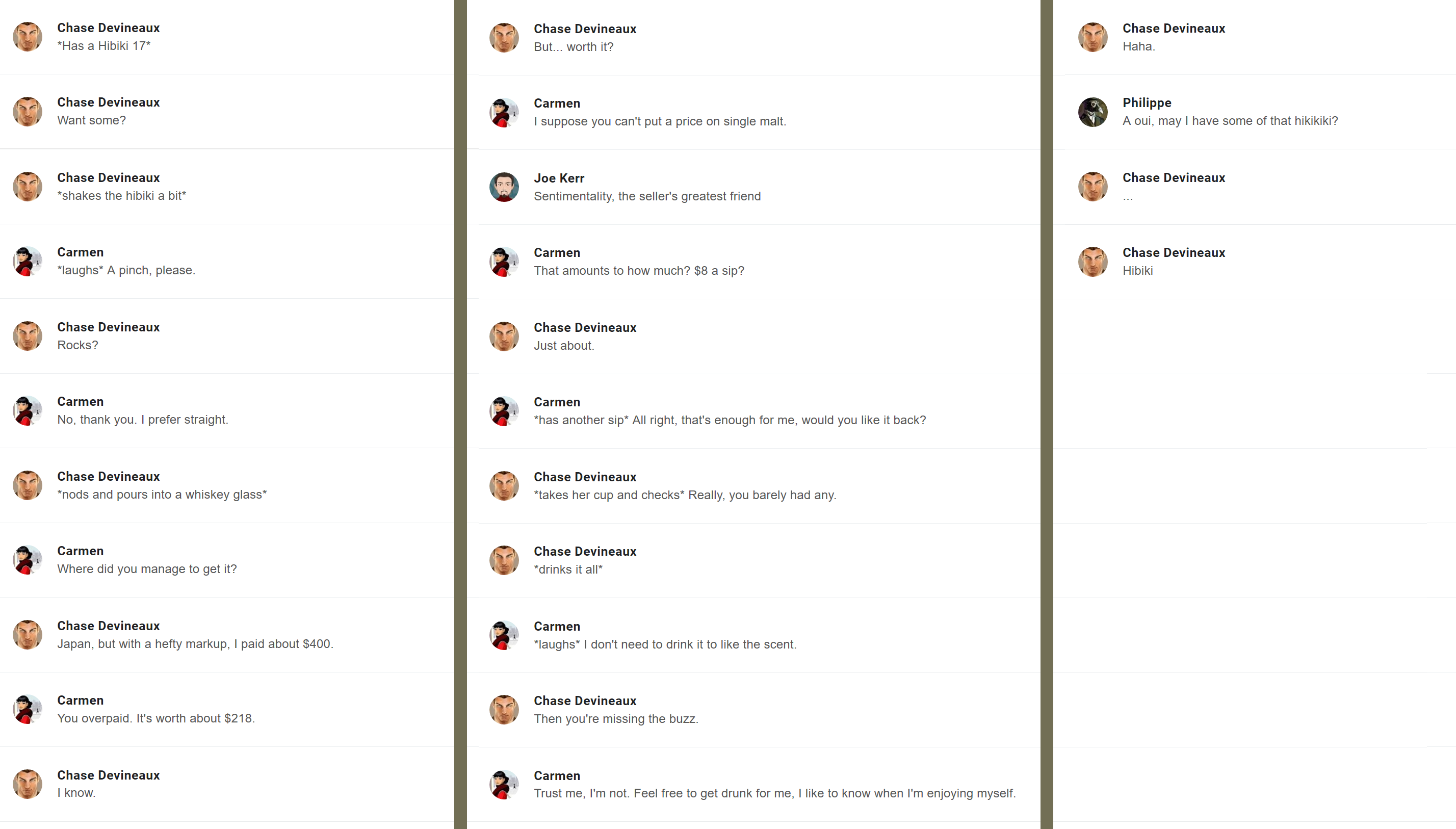Click Carmen's name above "Where did you manage"
This screenshot has width=1456, height=829.
[x=80, y=551]
